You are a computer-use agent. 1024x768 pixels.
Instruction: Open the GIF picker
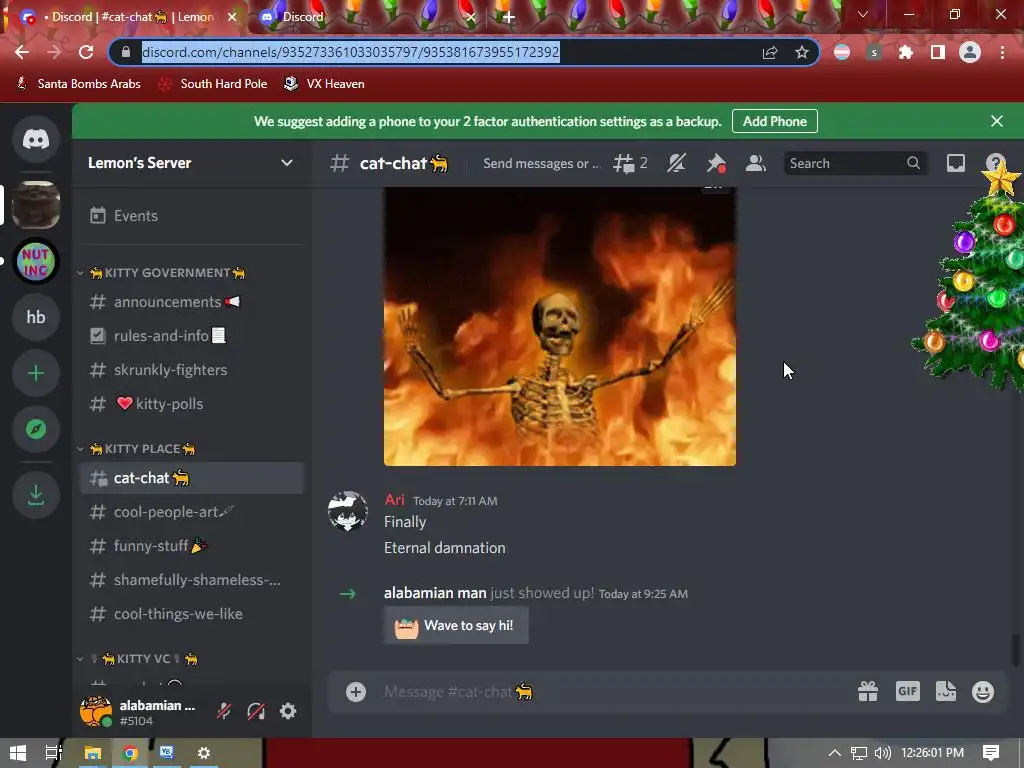908,692
